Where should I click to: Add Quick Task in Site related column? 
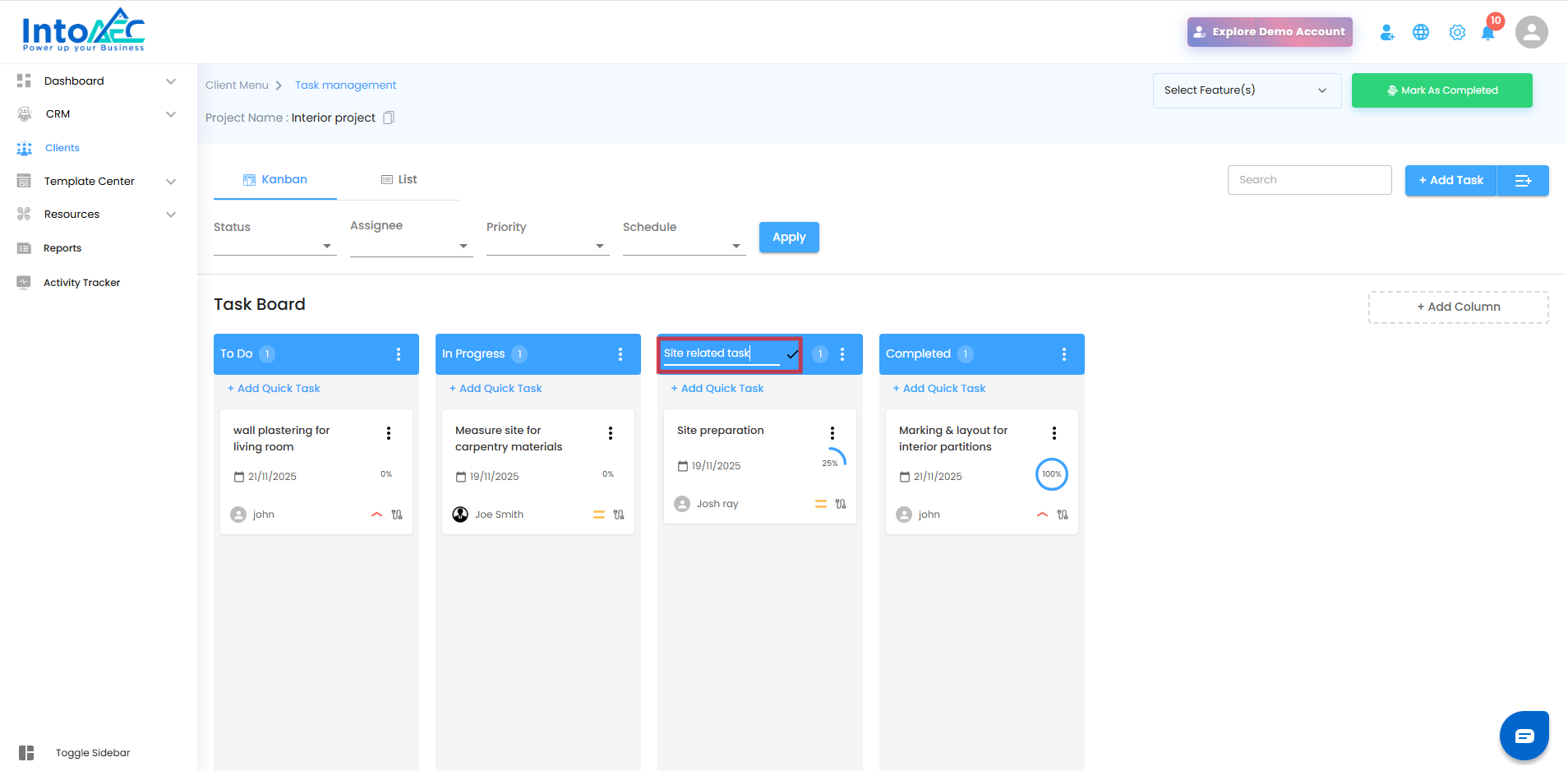point(717,389)
